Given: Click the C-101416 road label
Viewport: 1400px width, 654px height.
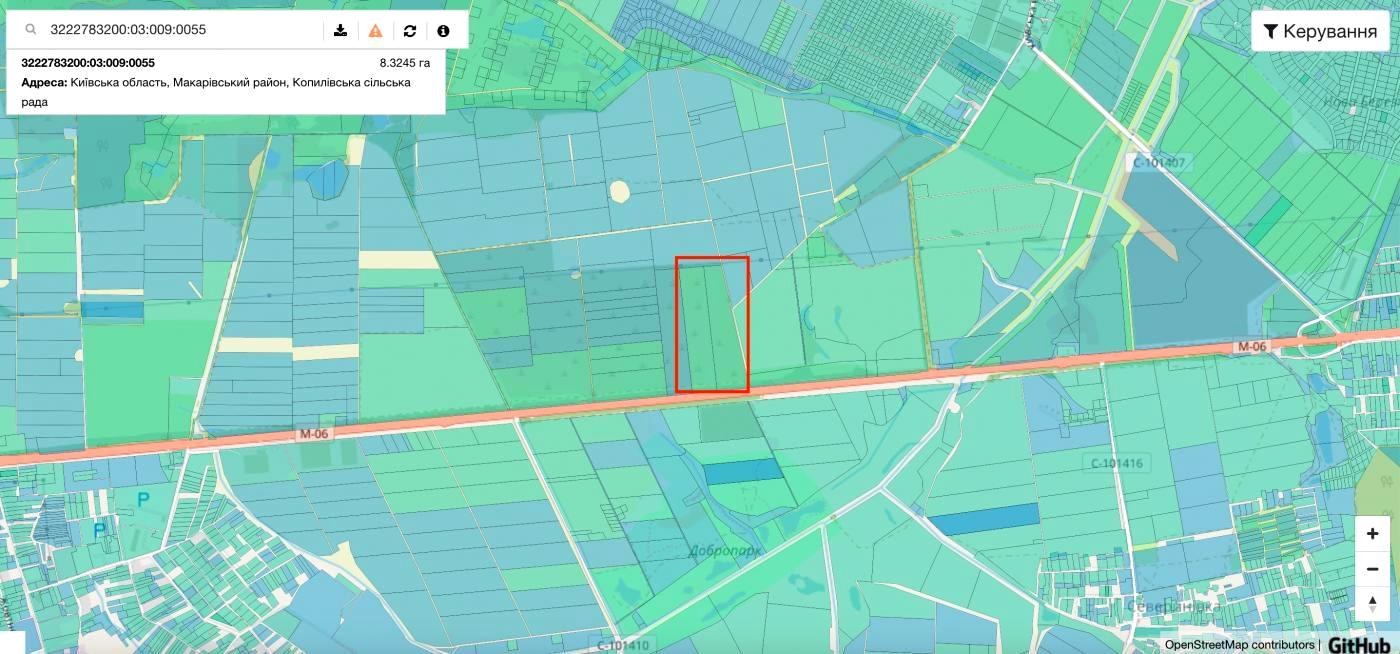Looking at the screenshot, I should (1116, 463).
